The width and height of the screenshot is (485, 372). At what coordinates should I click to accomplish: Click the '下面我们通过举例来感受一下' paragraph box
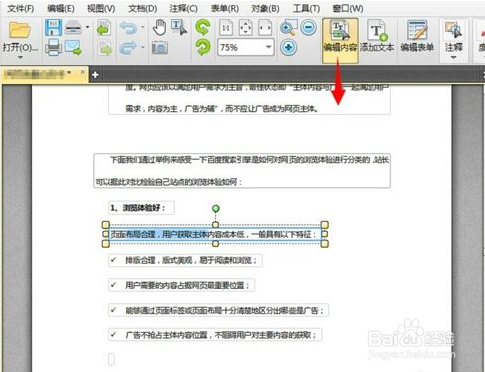pyautogui.click(x=242, y=171)
